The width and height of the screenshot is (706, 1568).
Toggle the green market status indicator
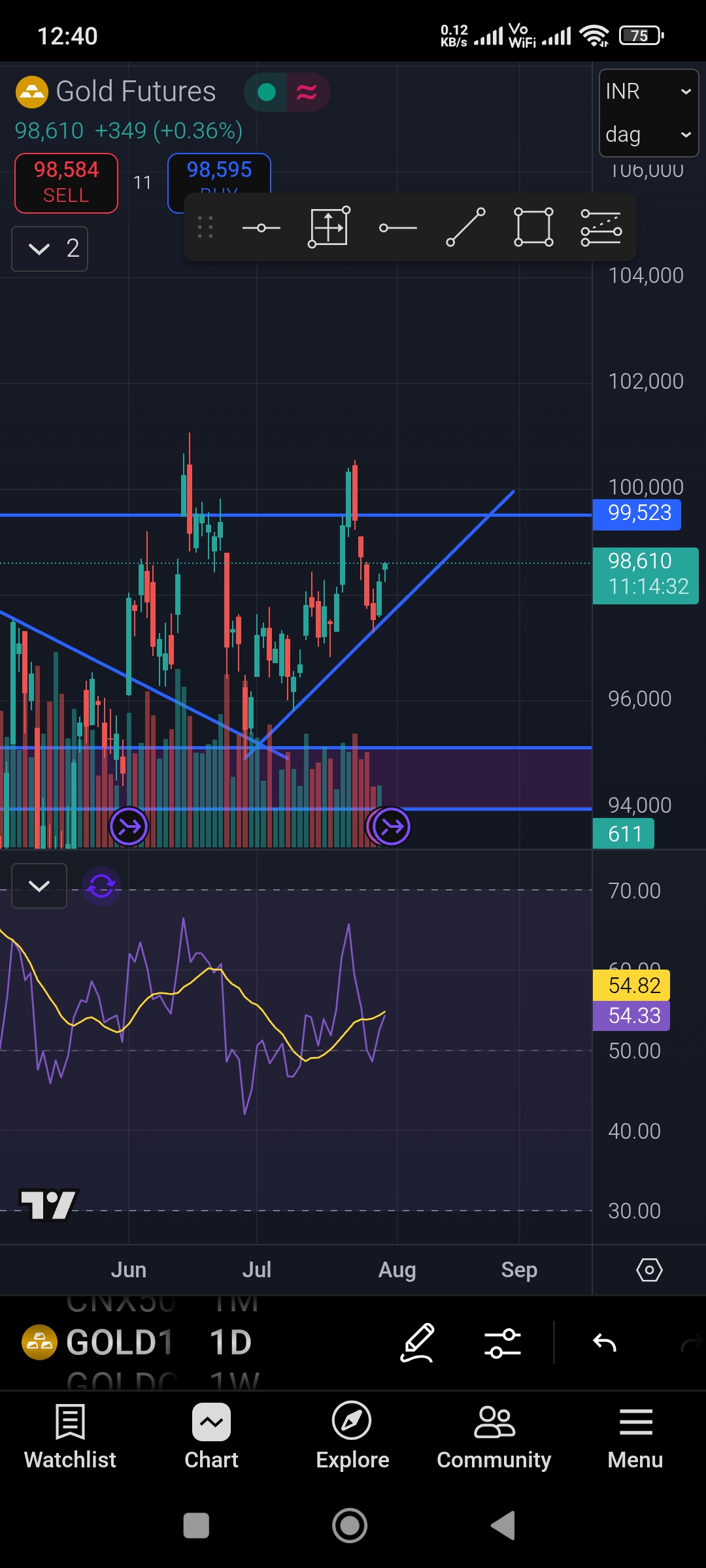pyautogui.click(x=267, y=92)
